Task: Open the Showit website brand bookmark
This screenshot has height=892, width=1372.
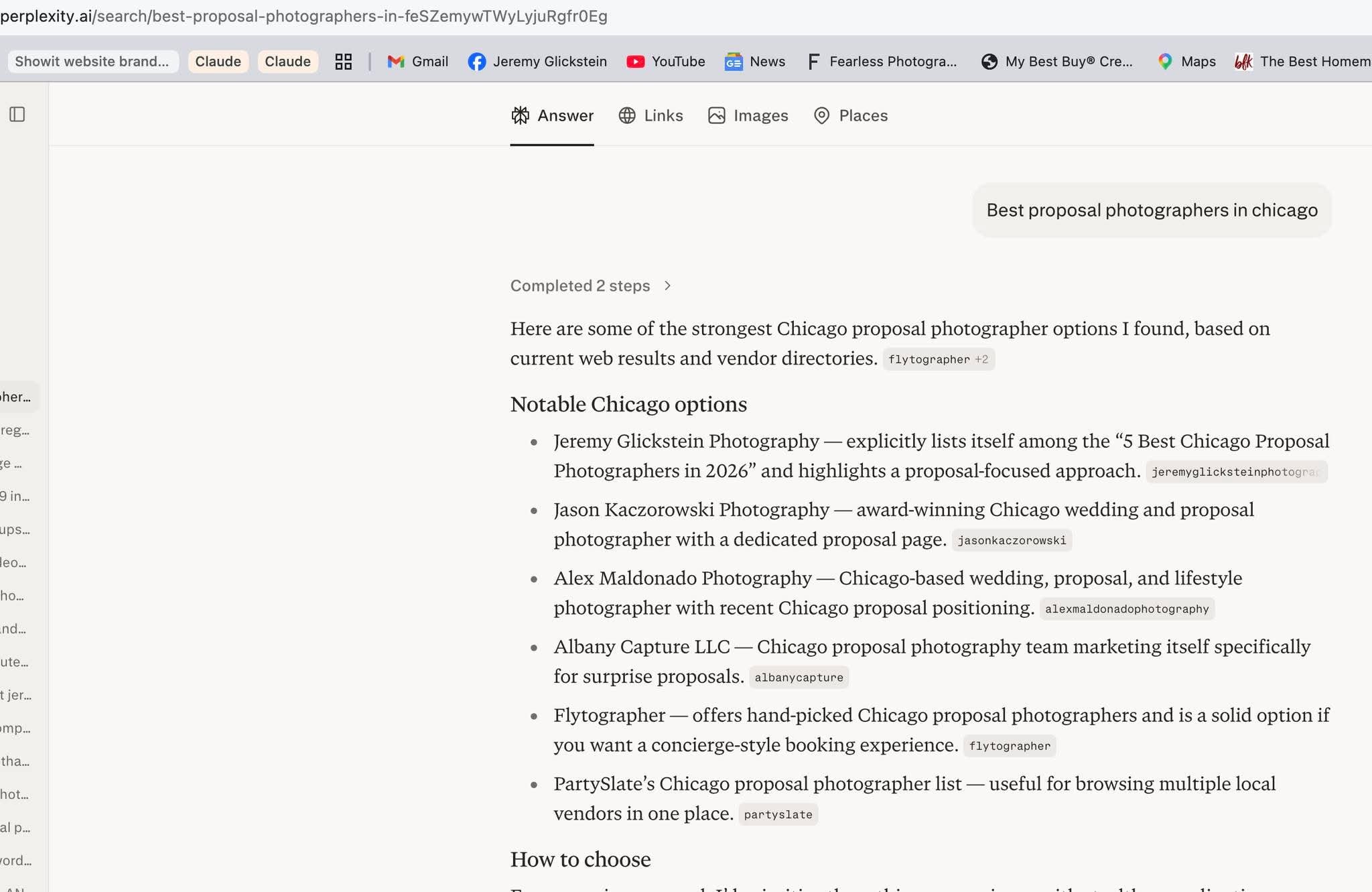Action: [x=92, y=61]
